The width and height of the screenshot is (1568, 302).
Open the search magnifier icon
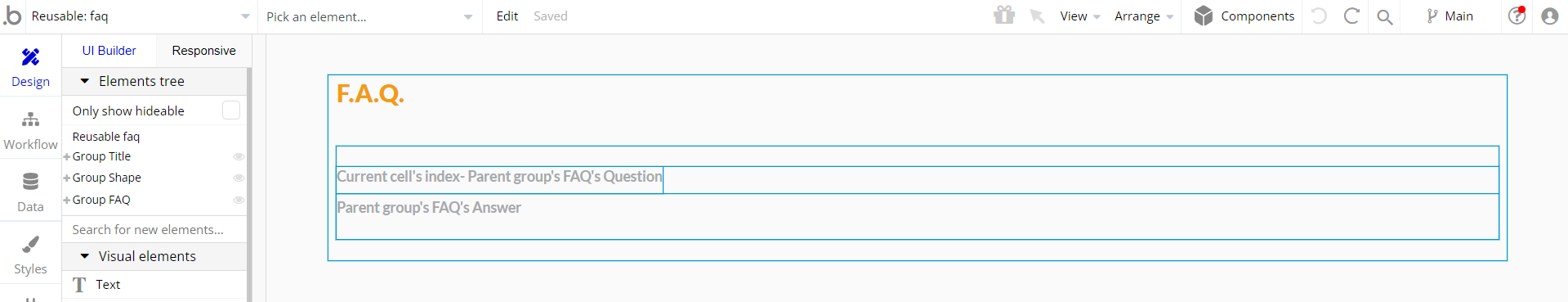click(x=1385, y=16)
